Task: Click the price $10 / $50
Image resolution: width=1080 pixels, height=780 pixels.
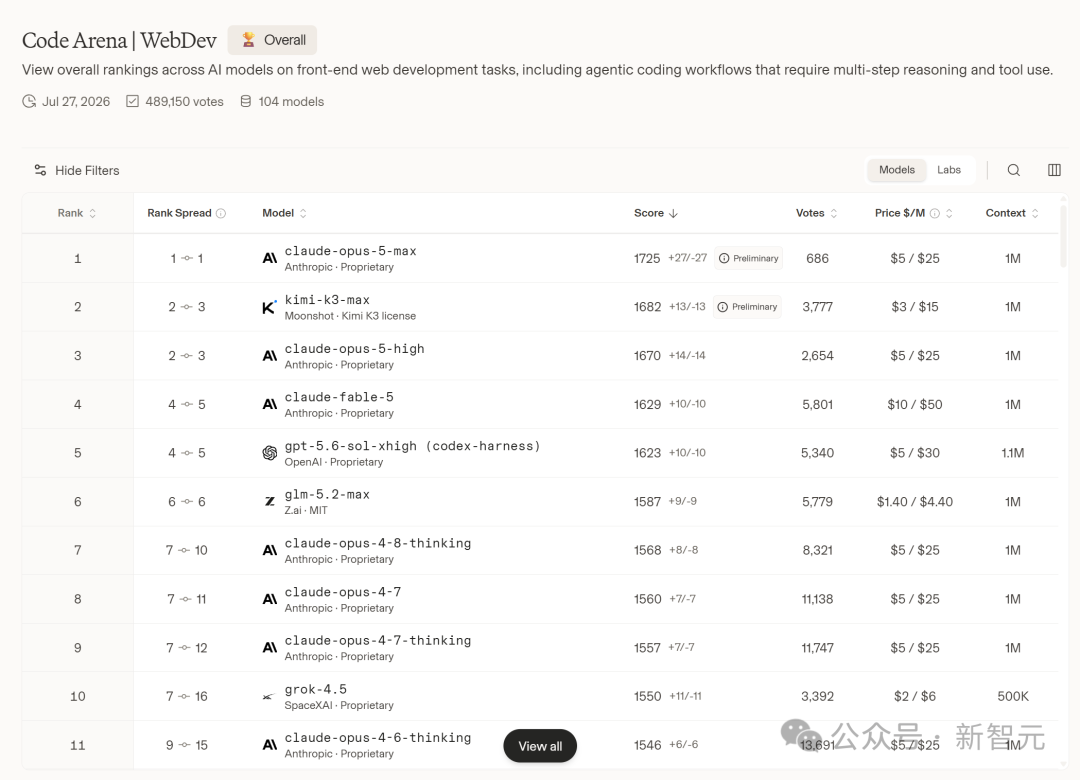Action: (915, 404)
